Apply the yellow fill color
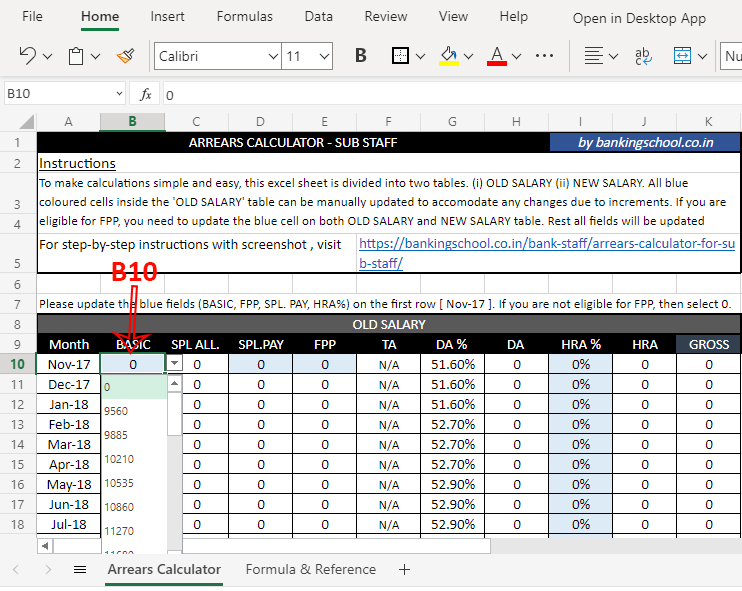 [x=449, y=56]
